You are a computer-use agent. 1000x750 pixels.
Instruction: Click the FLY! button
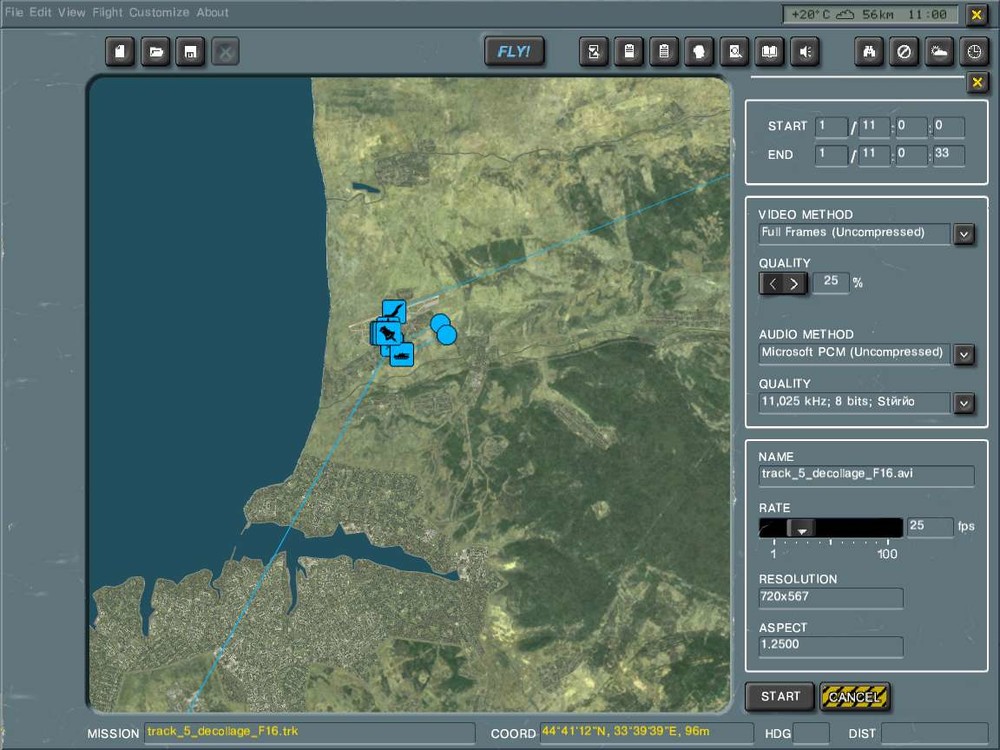[x=514, y=52]
